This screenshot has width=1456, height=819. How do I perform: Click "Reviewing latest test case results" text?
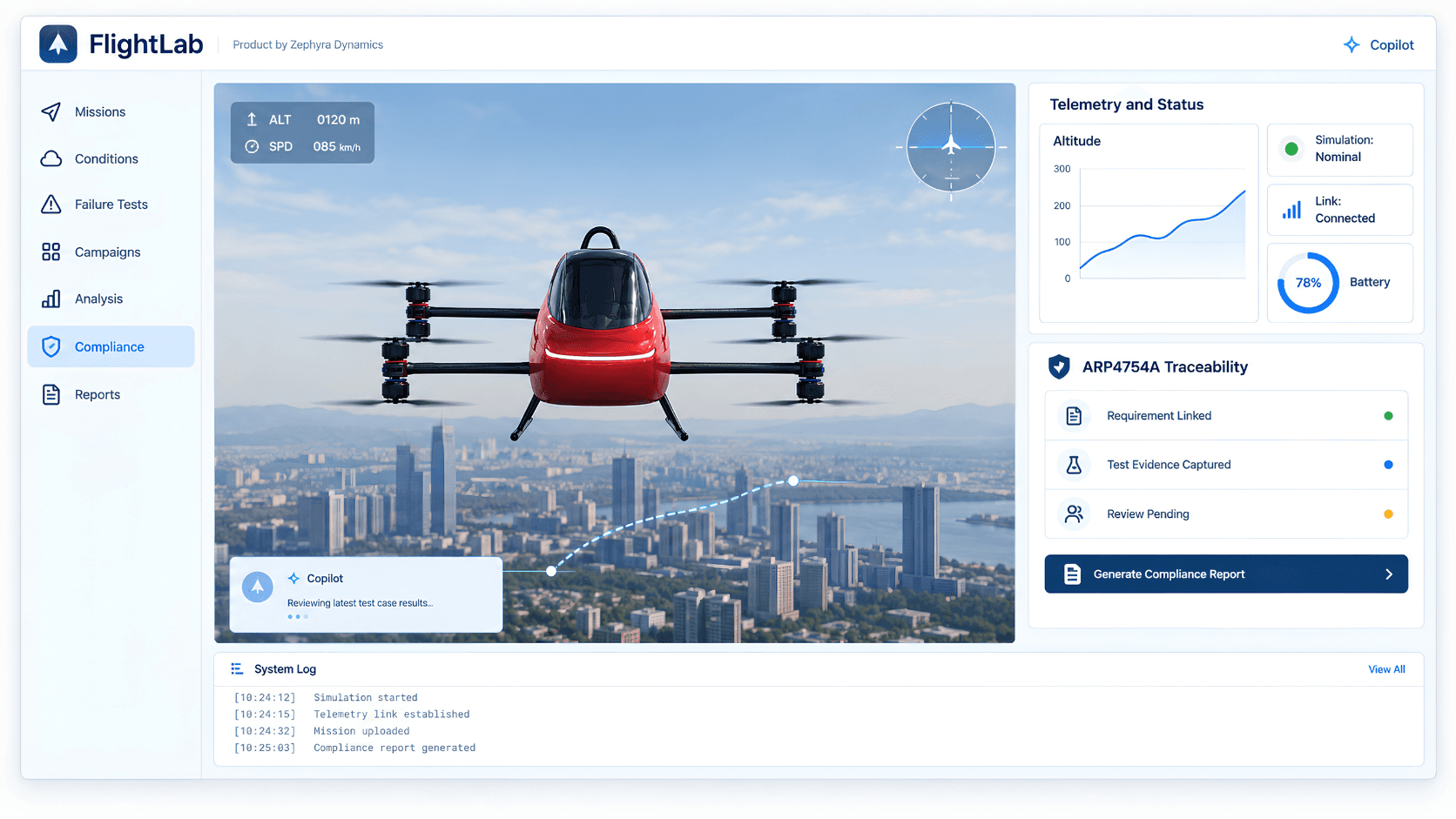point(360,603)
